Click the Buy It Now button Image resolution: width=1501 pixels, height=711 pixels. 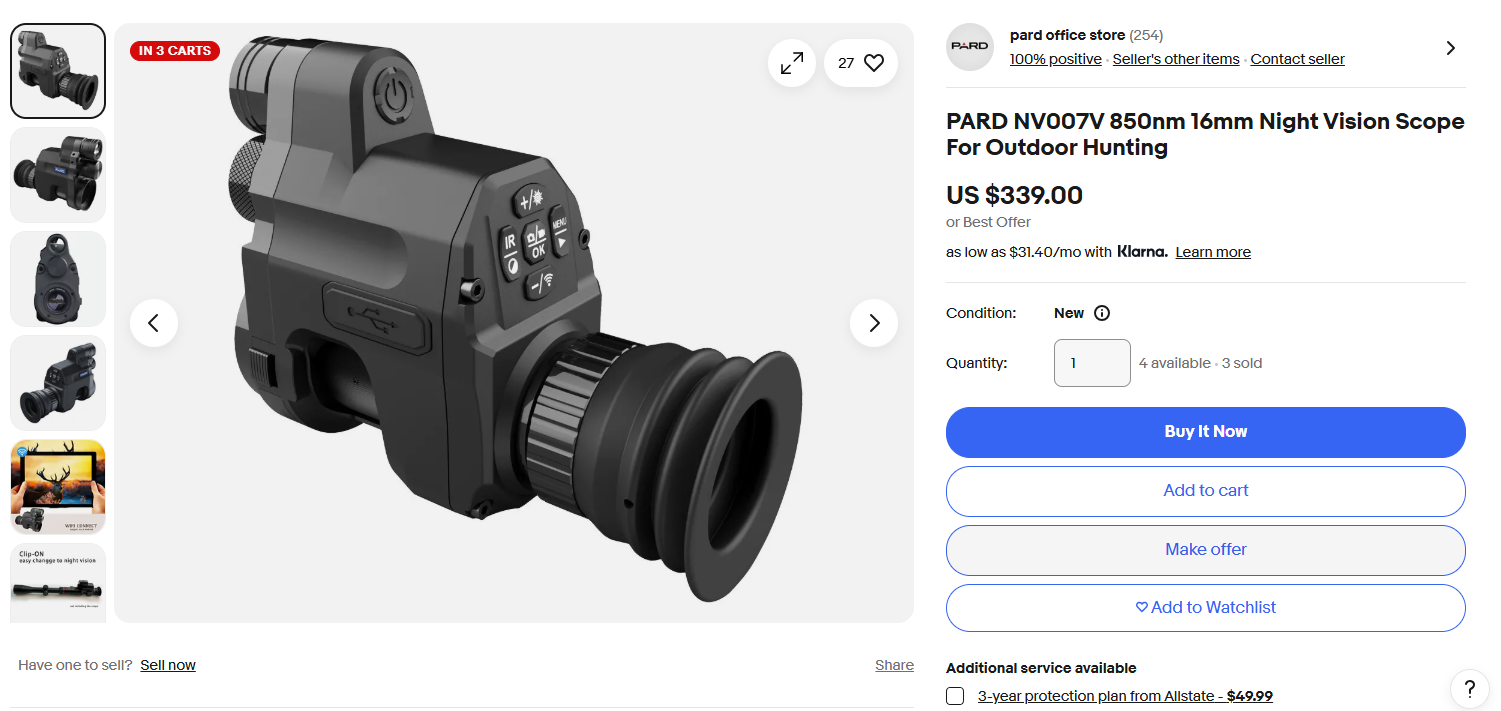(1206, 432)
